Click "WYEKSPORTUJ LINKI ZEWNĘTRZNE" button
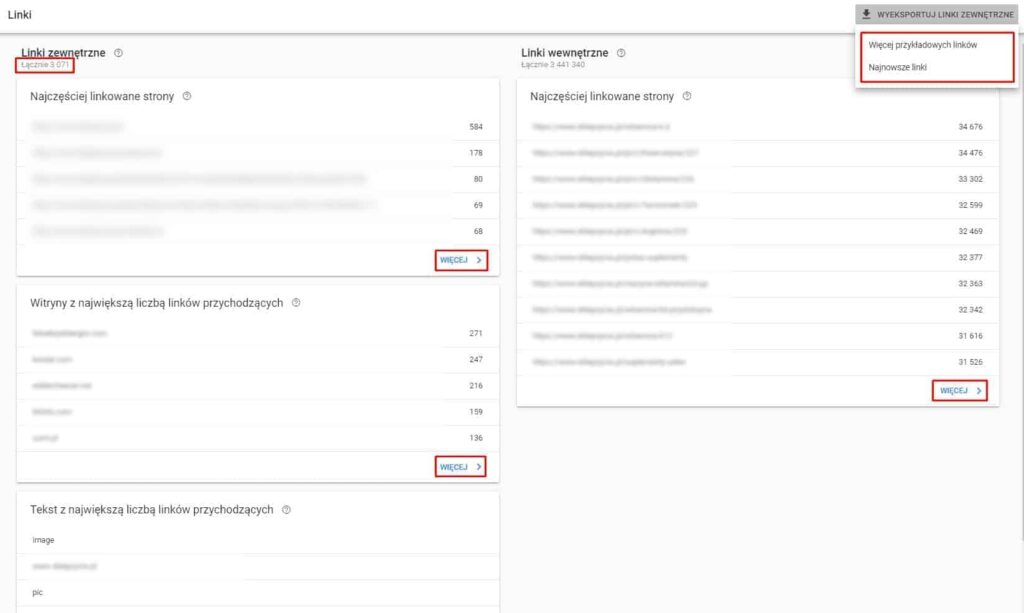This screenshot has height=613, width=1024. pyautogui.click(x=945, y=14)
